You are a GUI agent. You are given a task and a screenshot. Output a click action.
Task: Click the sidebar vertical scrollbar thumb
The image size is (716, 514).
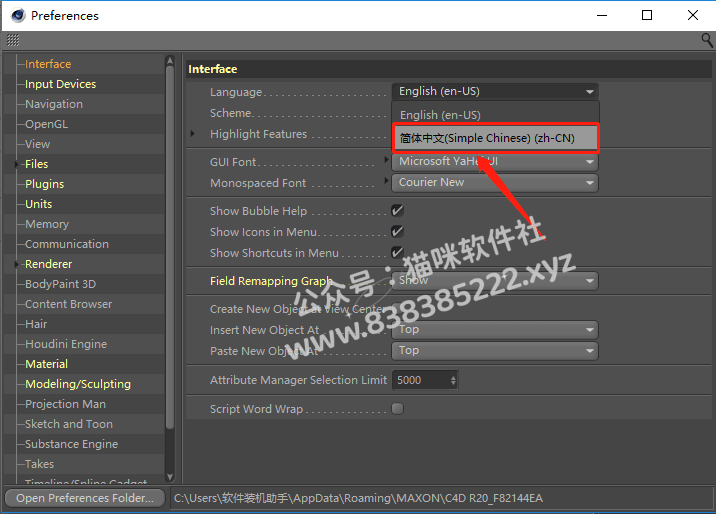click(x=170, y=247)
